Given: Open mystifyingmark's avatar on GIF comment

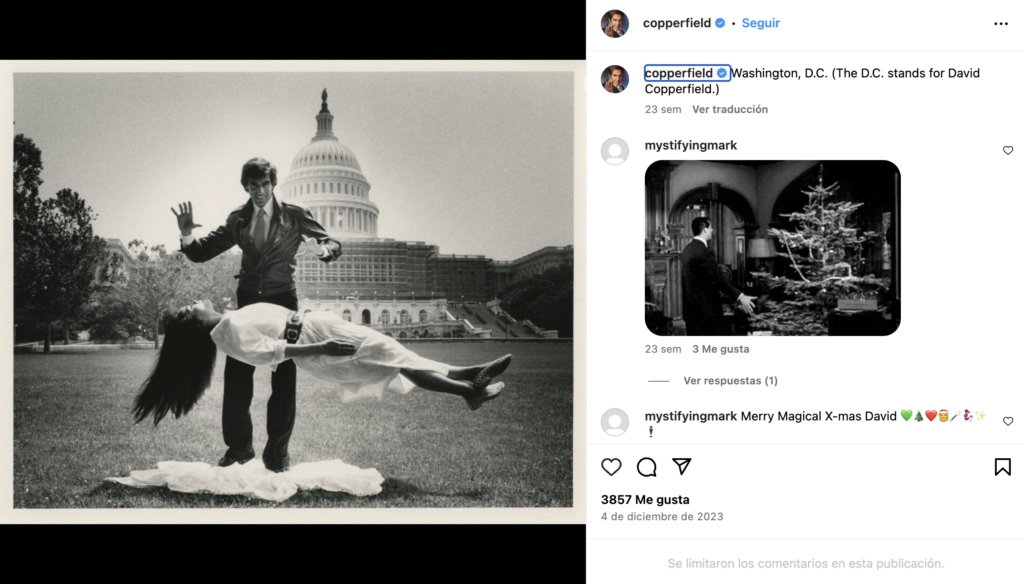Looking at the screenshot, I should coord(615,151).
